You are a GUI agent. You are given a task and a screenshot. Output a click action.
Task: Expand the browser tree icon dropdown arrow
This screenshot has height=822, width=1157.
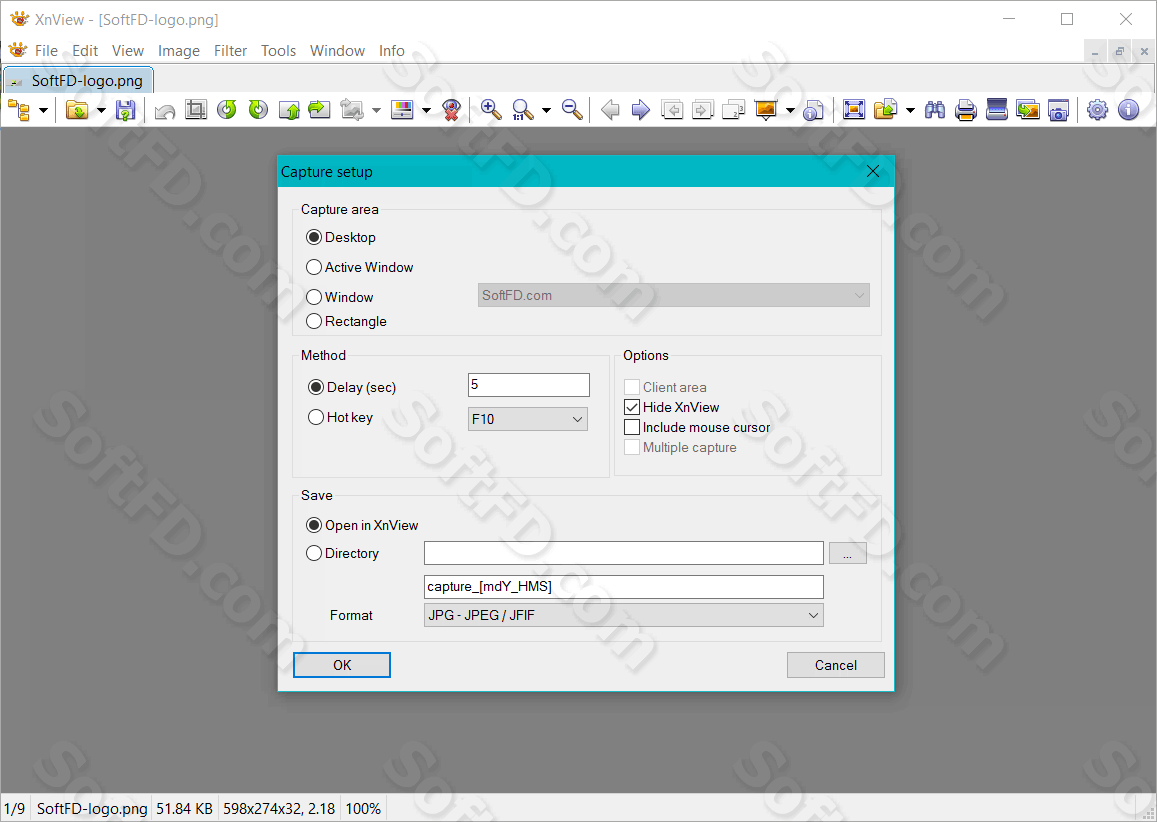pos(44,111)
